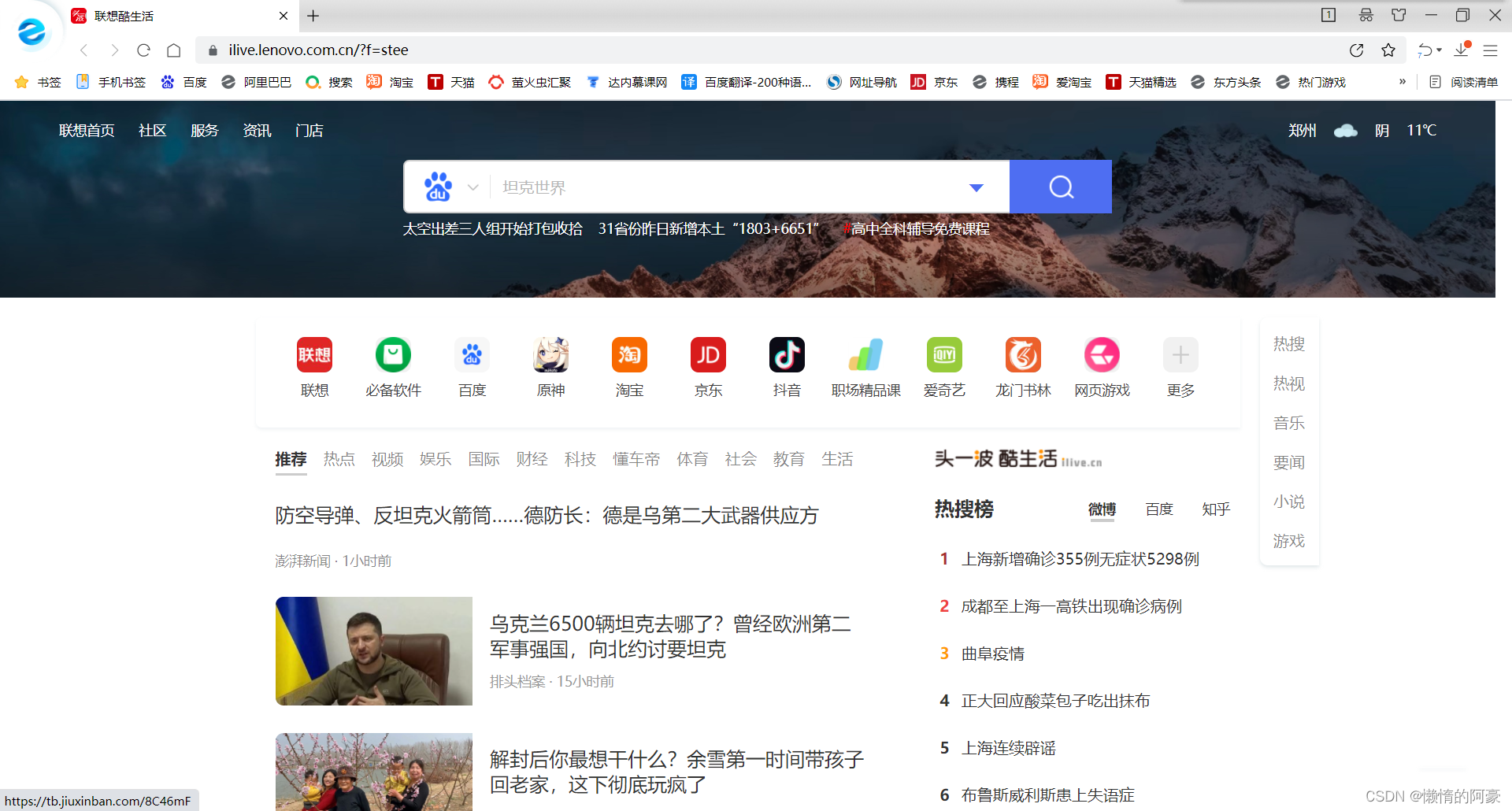Open the Zelensky news thumbnail
Image resolution: width=1512 pixels, height=811 pixels.
tap(374, 651)
